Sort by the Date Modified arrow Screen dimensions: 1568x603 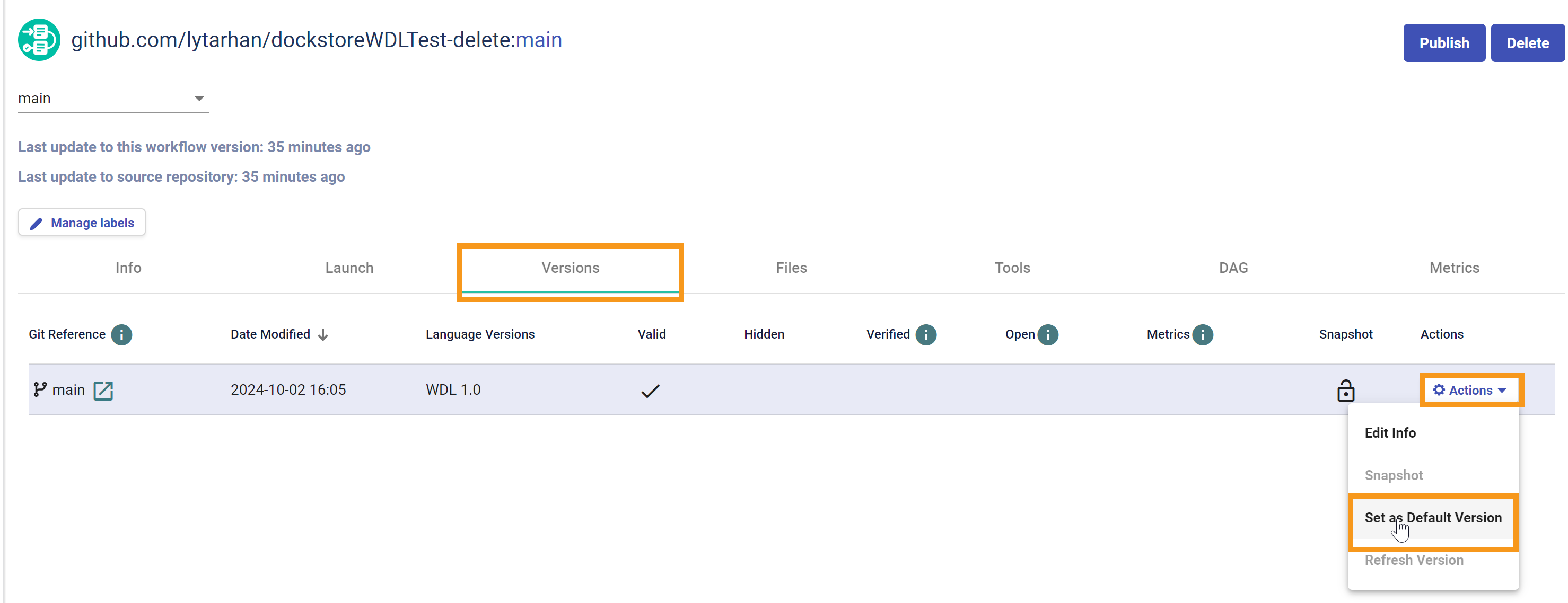323,335
